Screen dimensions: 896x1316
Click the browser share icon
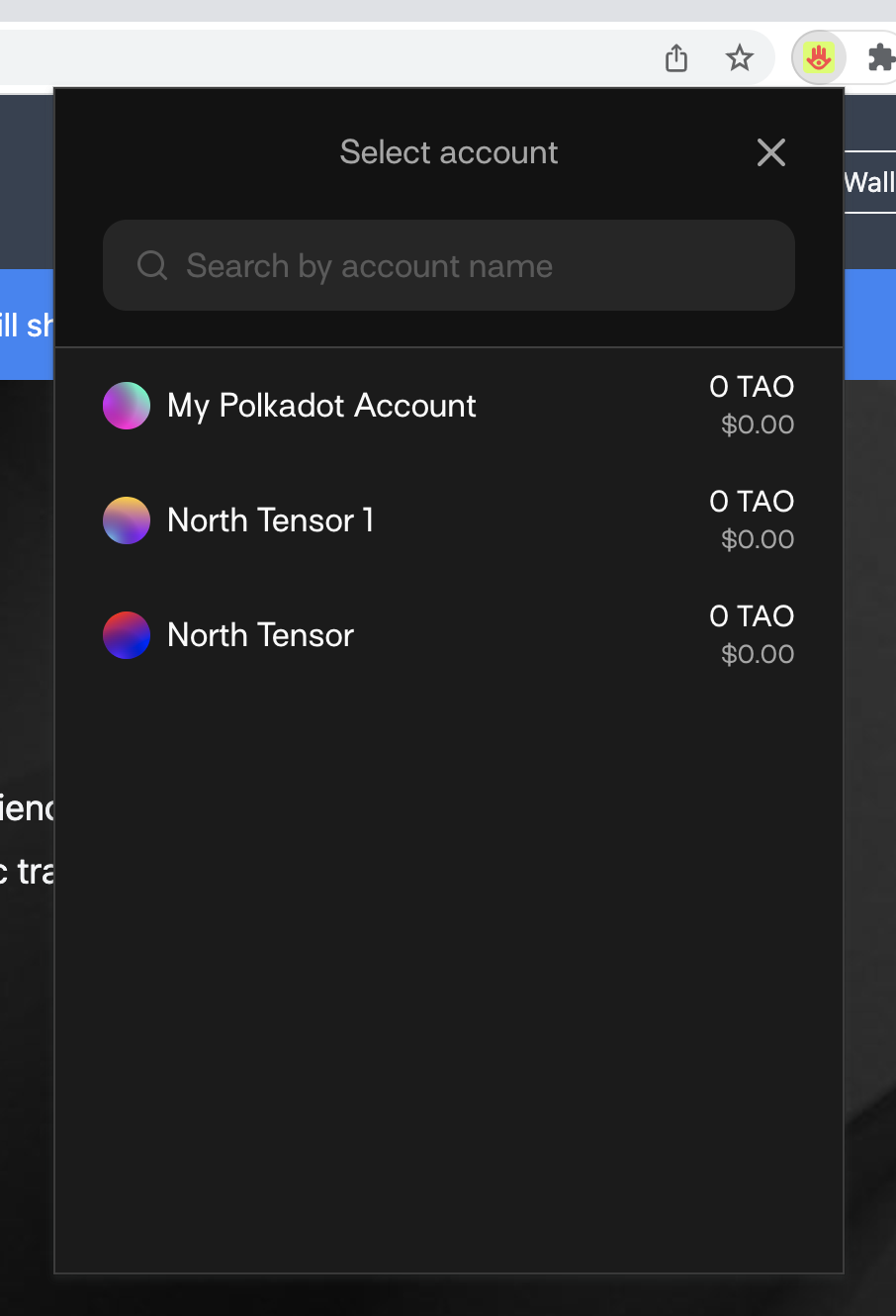[676, 58]
